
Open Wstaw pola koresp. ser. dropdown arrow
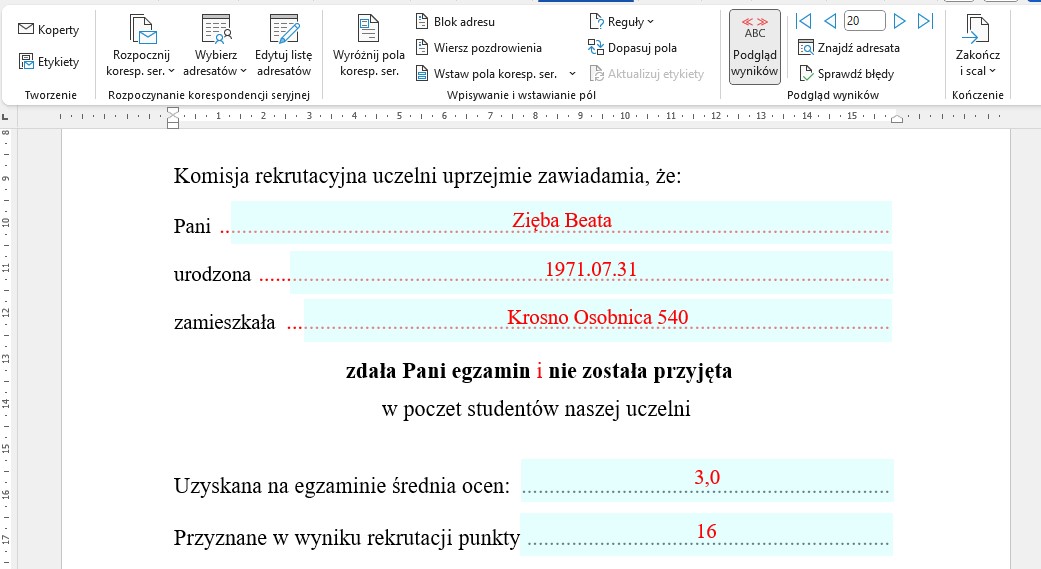coord(573,74)
